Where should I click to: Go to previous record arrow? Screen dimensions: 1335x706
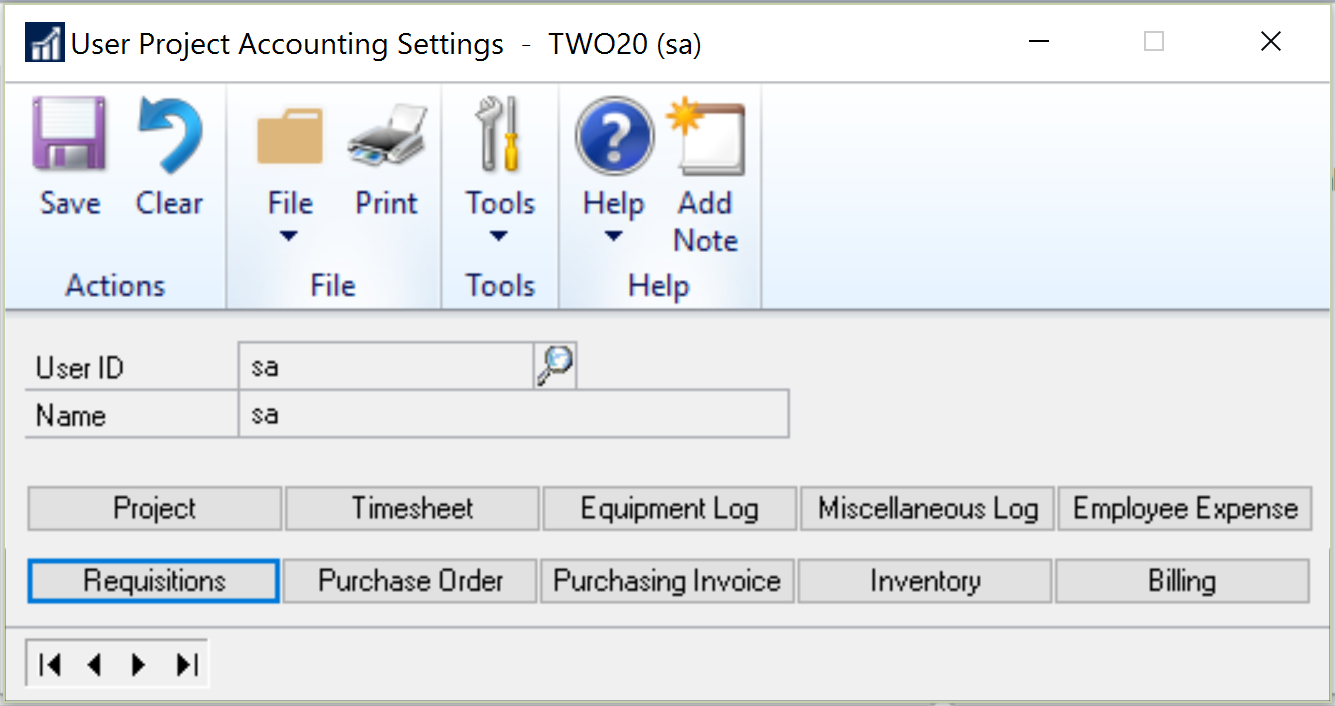coord(95,664)
